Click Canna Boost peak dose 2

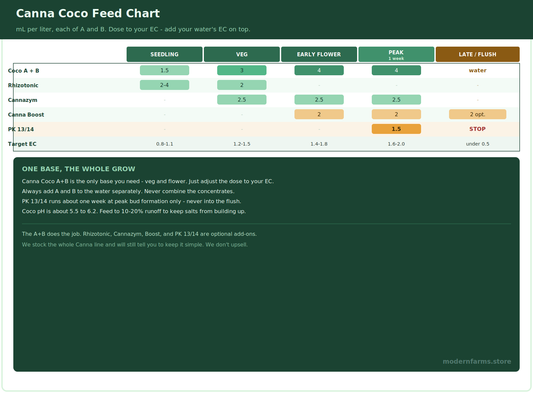click(x=396, y=114)
